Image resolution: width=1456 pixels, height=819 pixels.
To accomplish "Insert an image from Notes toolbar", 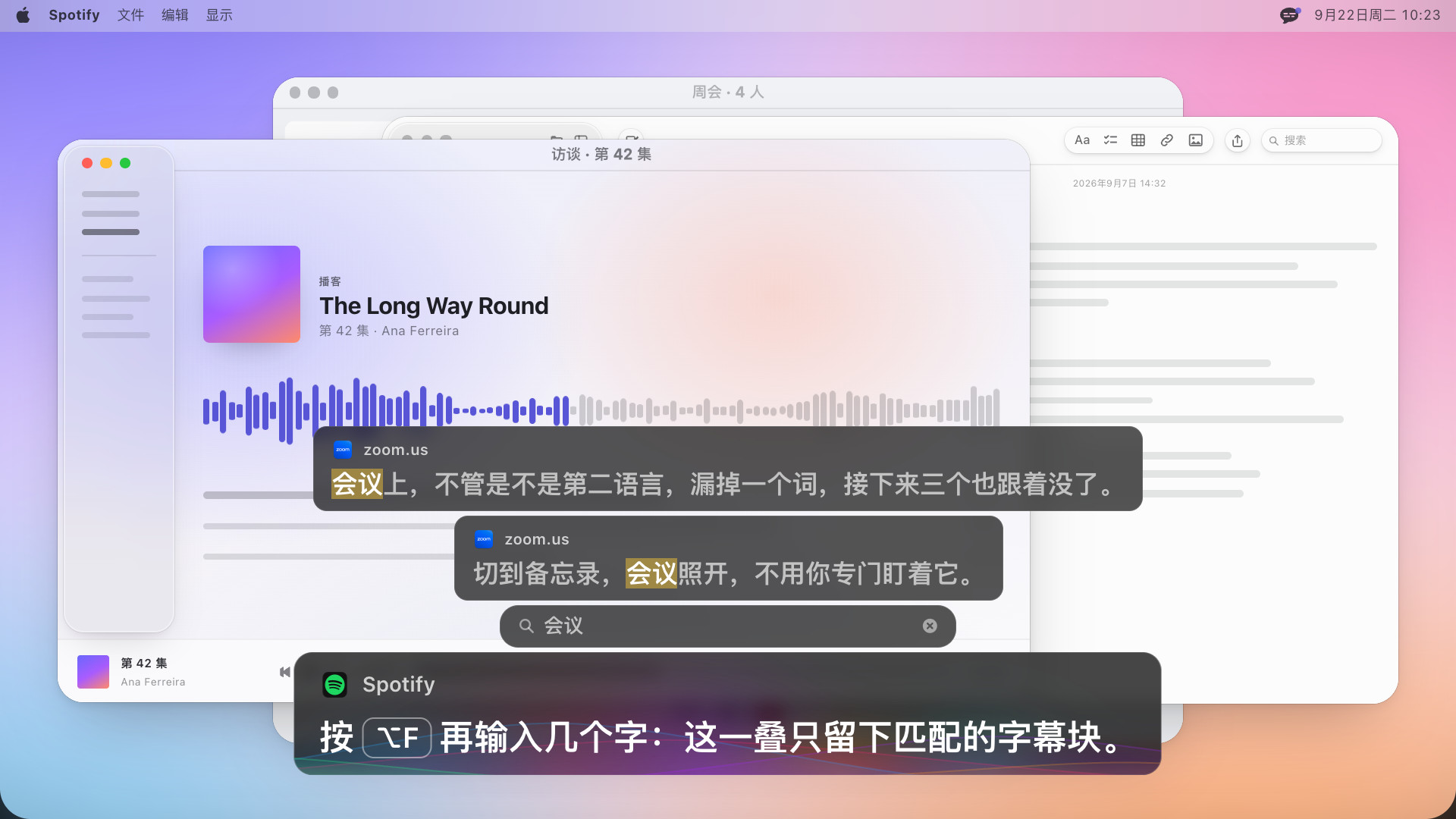I will (1196, 140).
